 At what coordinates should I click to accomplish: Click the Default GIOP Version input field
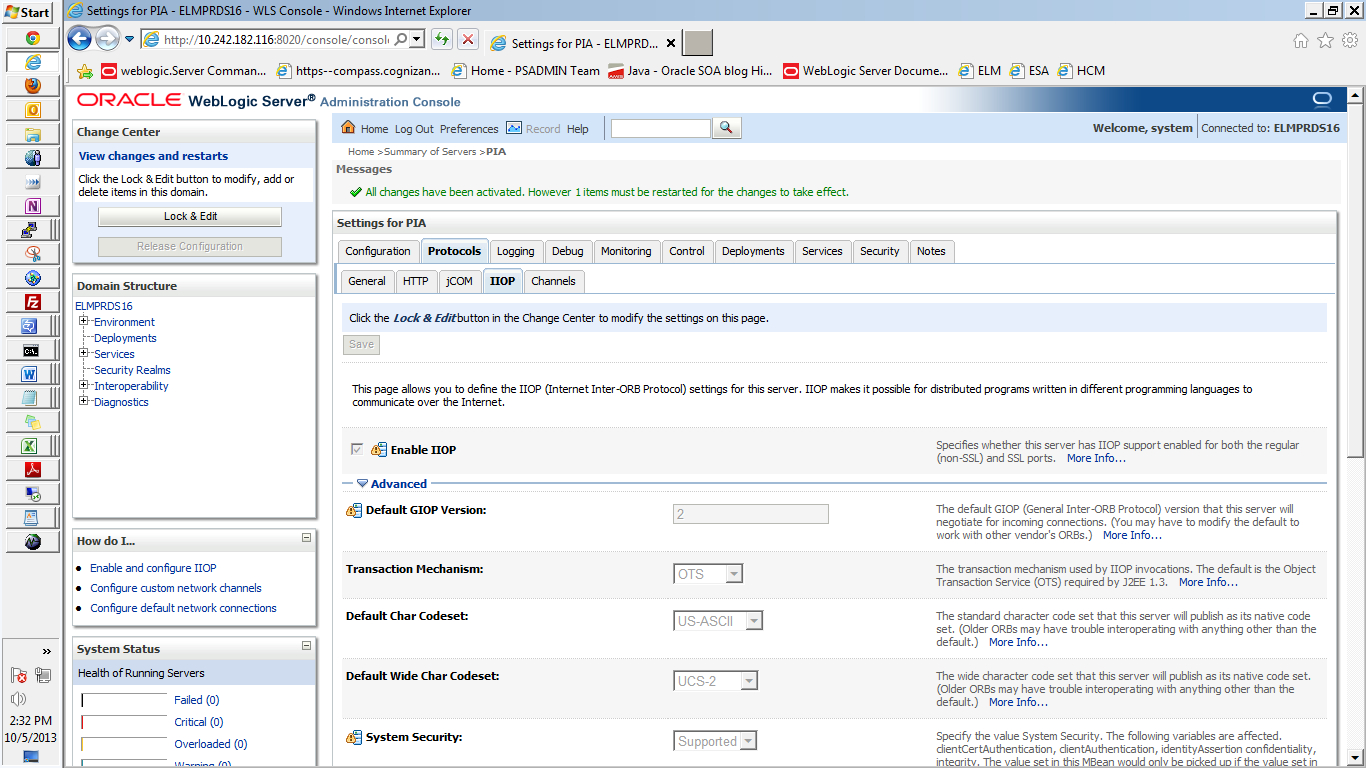coord(750,513)
